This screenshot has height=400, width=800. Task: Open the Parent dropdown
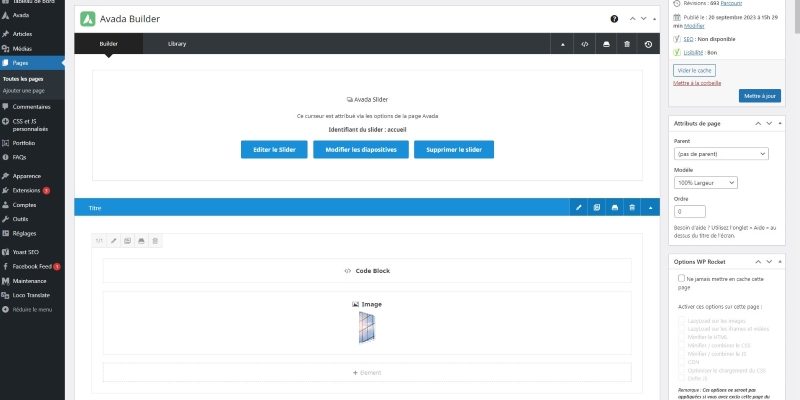tap(721, 154)
